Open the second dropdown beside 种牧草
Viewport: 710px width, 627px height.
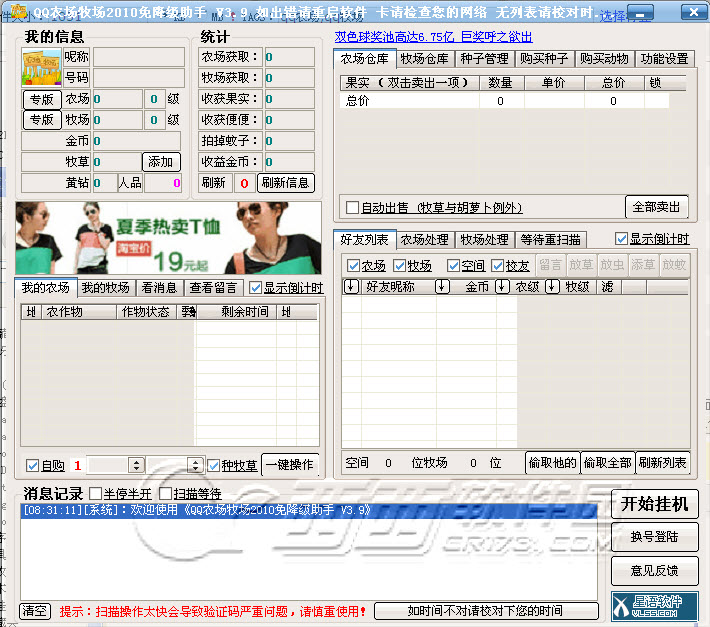pyautogui.click(x=196, y=465)
